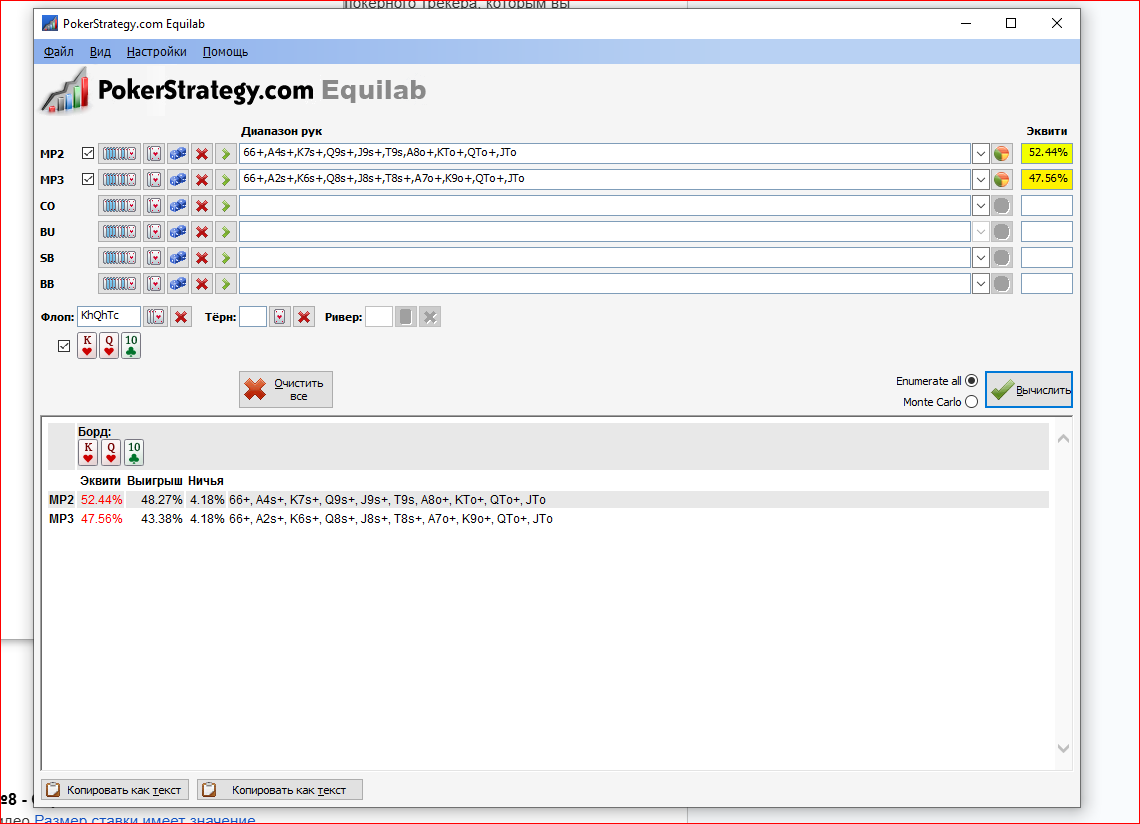Toggle checkbox beside flop card images
This screenshot has height=824, width=1140.
pyautogui.click(x=64, y=346)
